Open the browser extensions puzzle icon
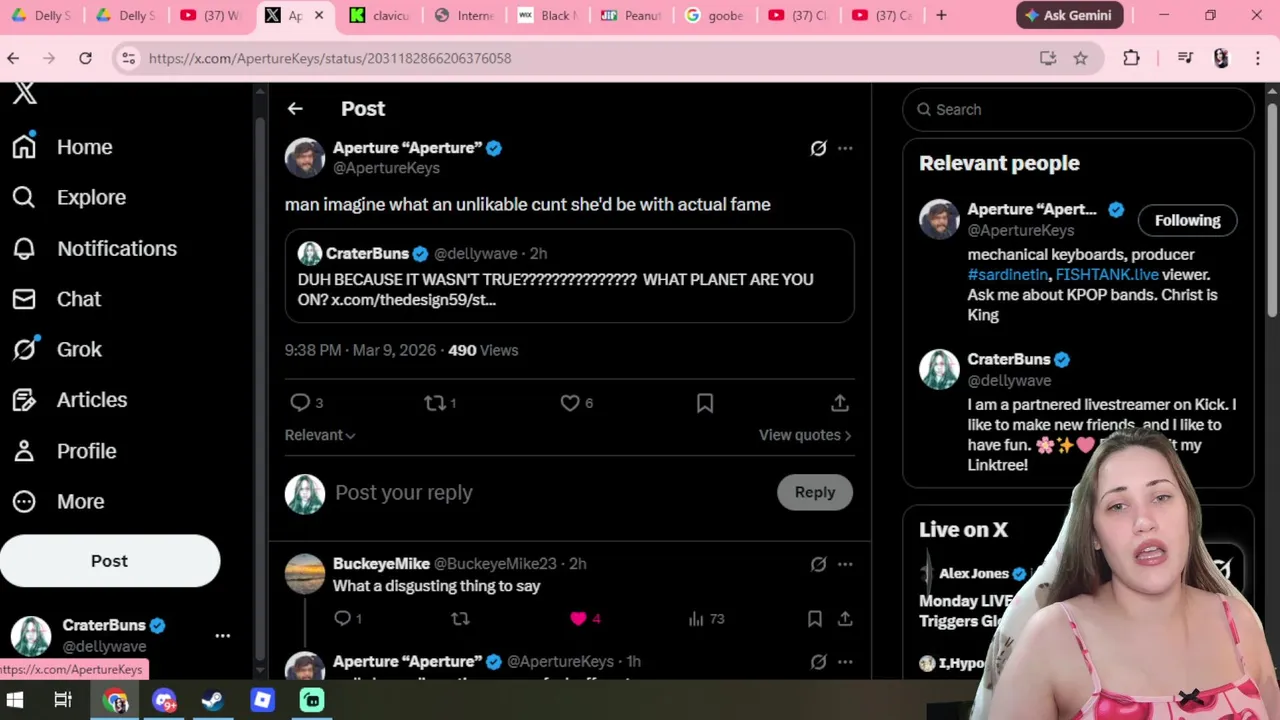 [x=1131, y=58]
